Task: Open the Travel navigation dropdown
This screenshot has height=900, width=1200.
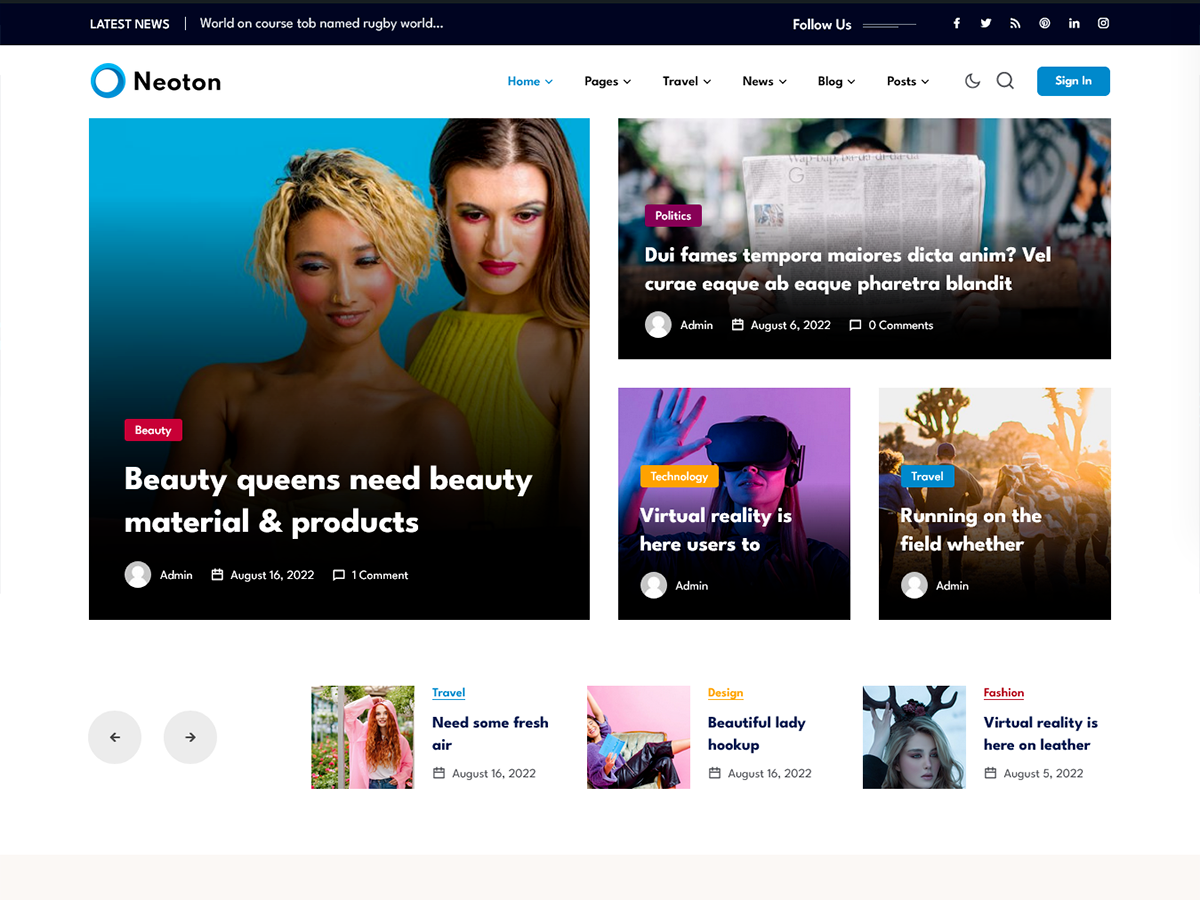Action: (686, 81)
